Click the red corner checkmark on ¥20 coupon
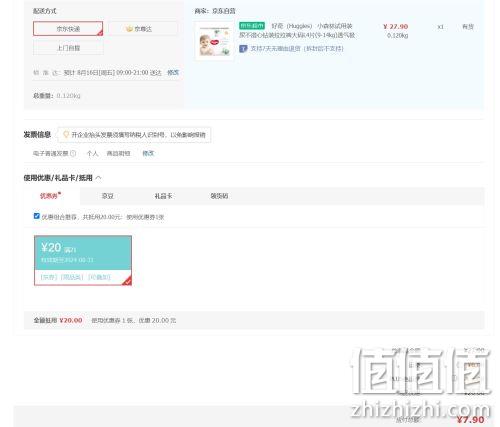Image resolution: width=500 pixels, height=427 pixels. [127, 281]
